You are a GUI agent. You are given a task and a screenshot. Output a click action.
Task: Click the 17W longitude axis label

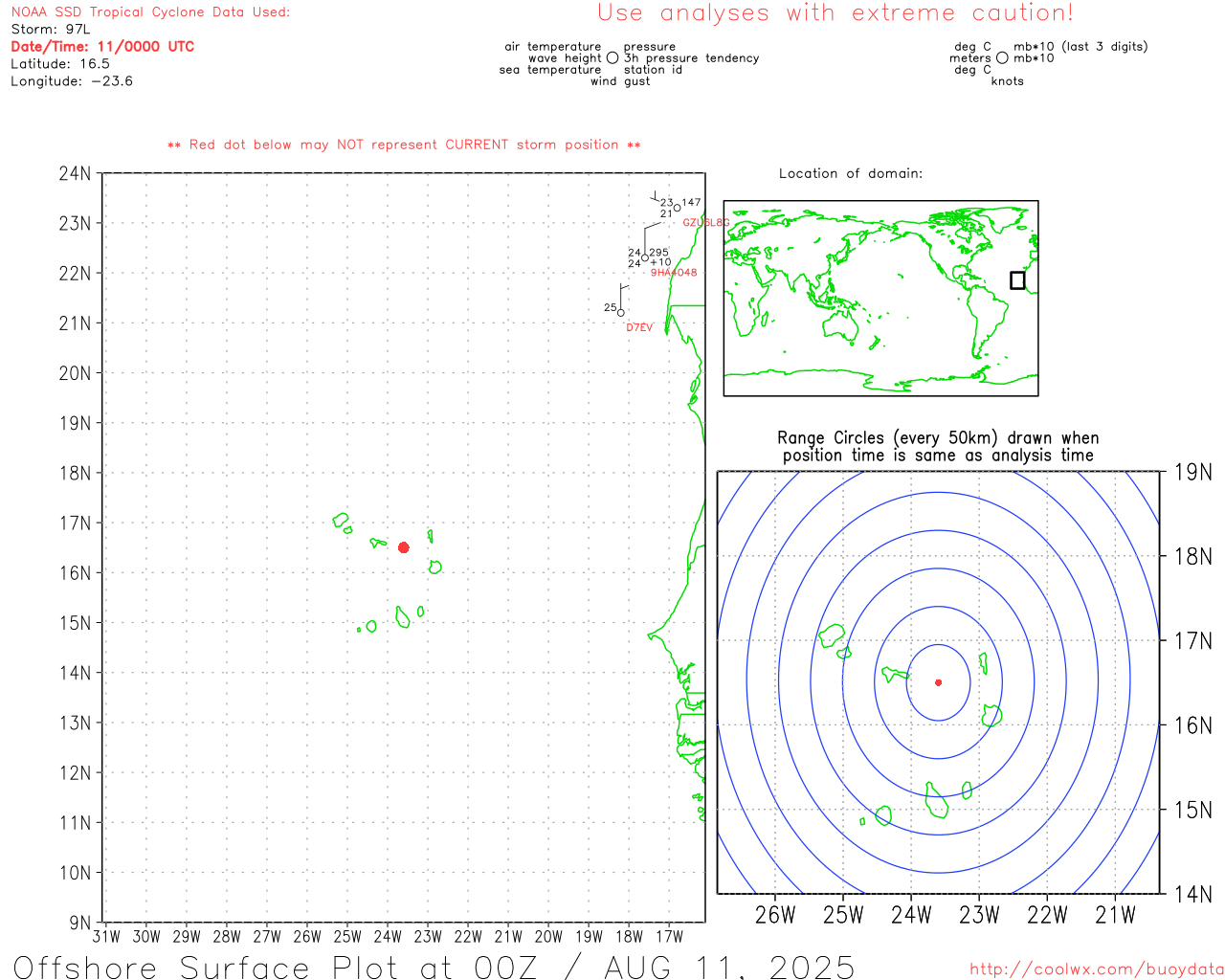pos(670,937)
